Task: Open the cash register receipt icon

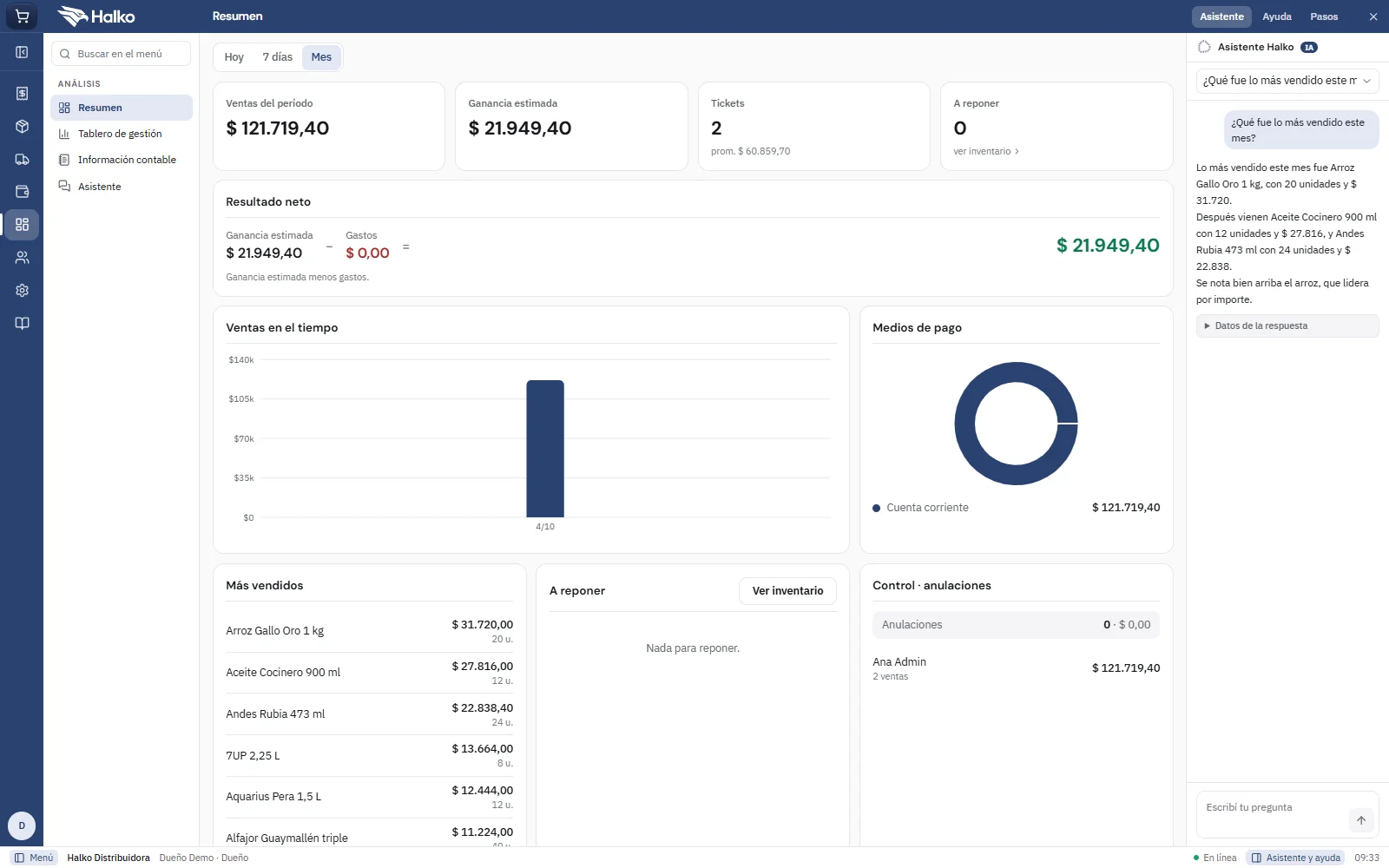Action: click(x=22, y=93)
